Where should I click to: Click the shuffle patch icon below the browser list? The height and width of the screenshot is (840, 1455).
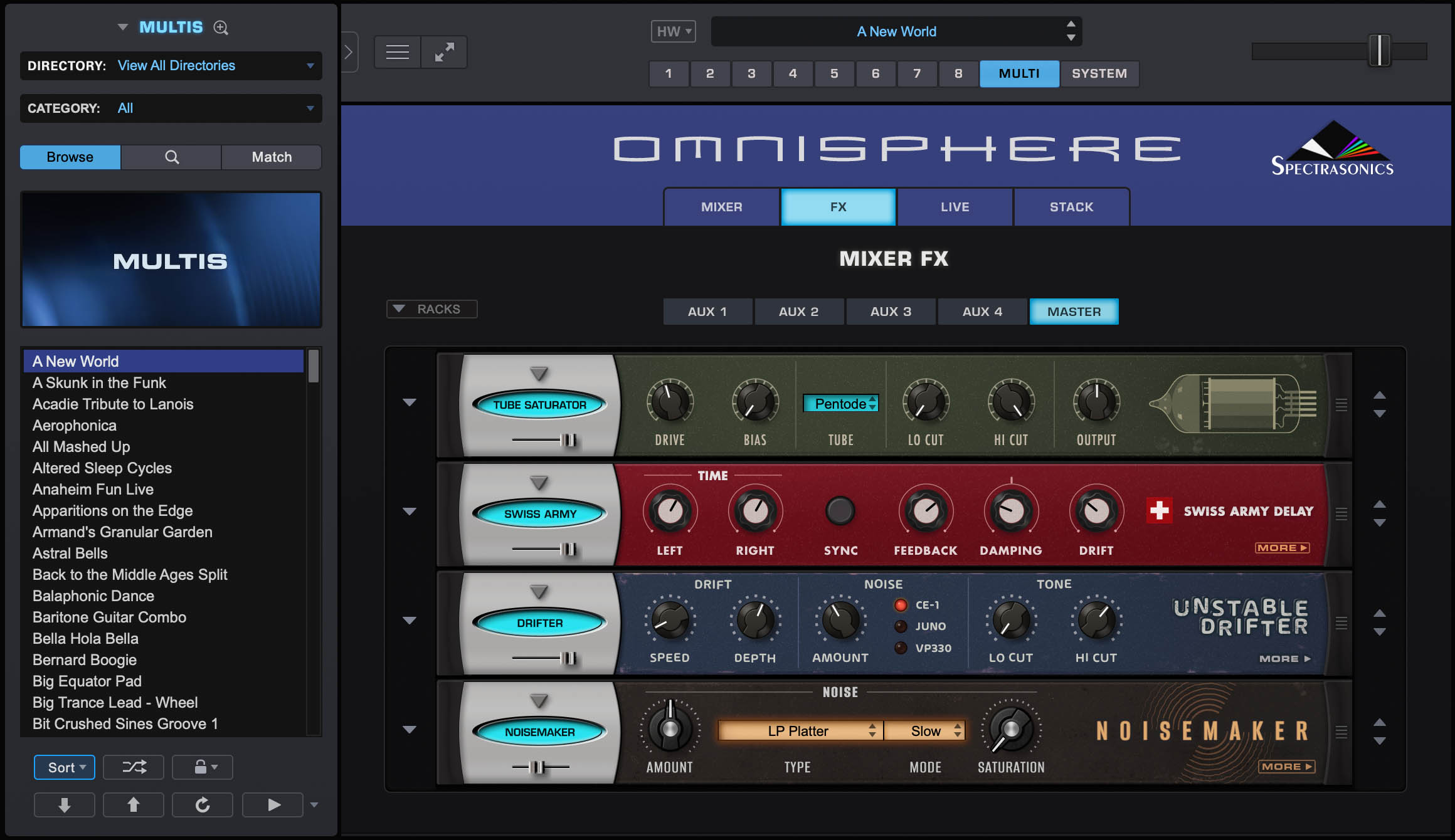(133, 767)
